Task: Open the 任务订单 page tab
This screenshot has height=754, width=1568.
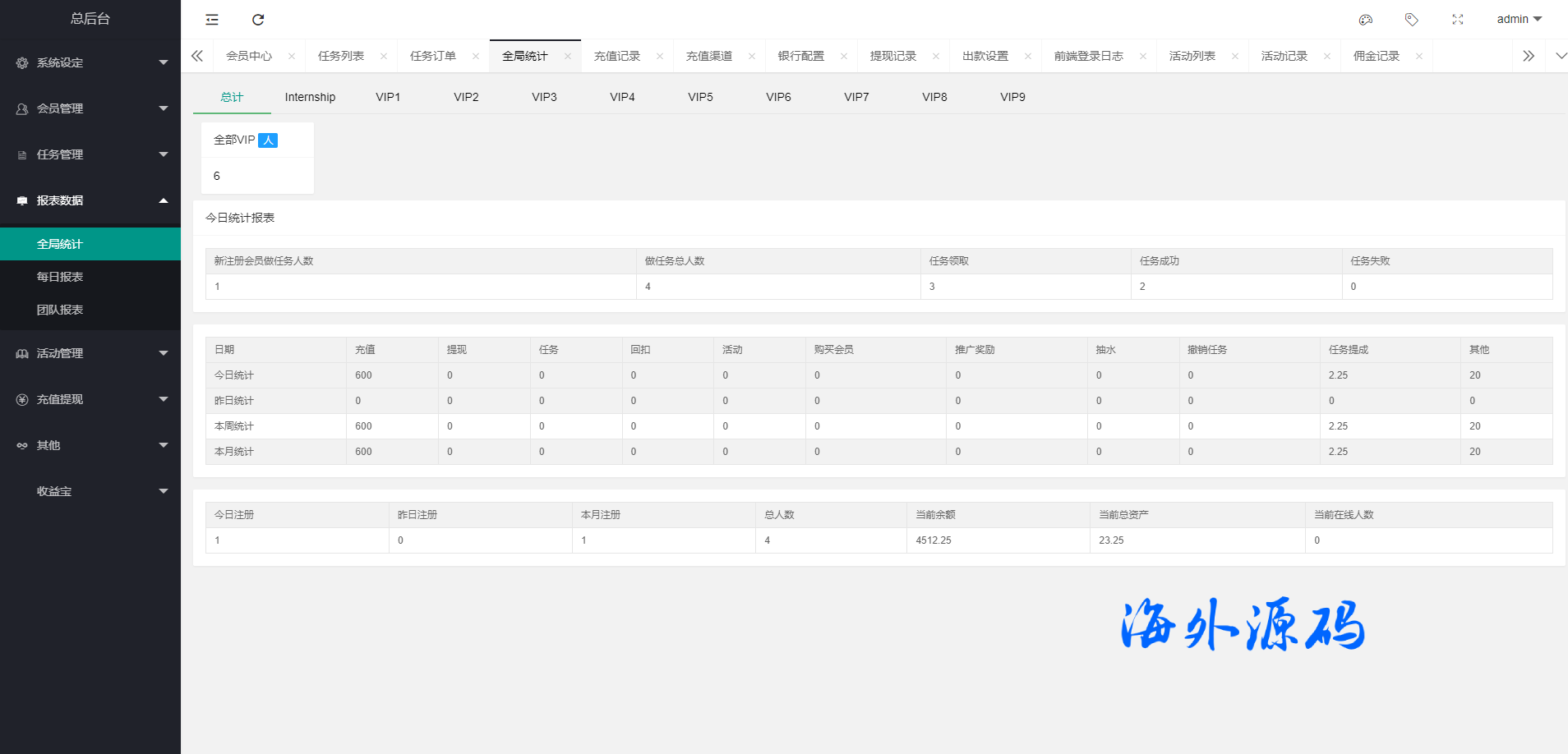Action: tap(433, 56)
